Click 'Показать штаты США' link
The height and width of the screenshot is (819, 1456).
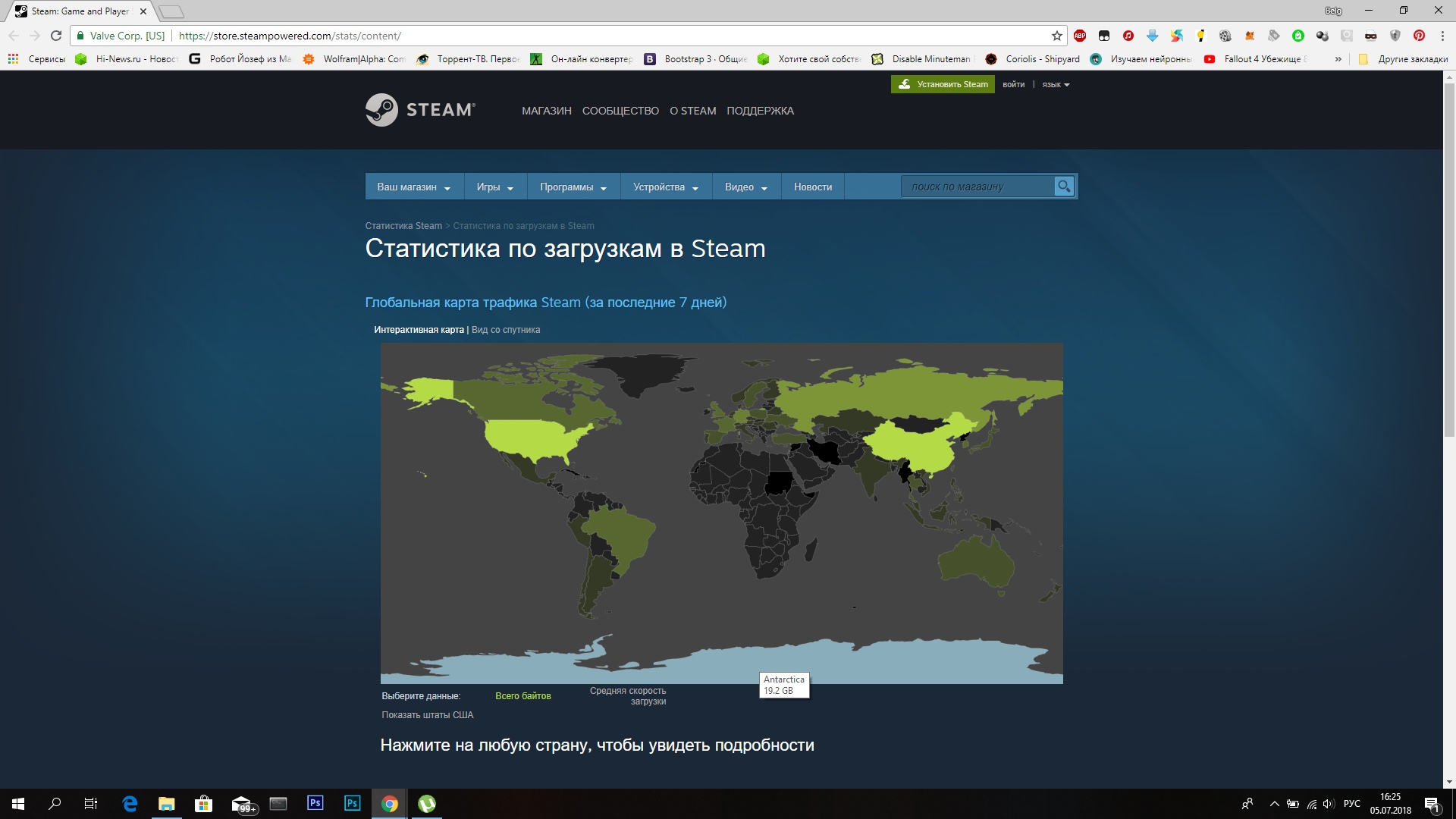[428, 715]
